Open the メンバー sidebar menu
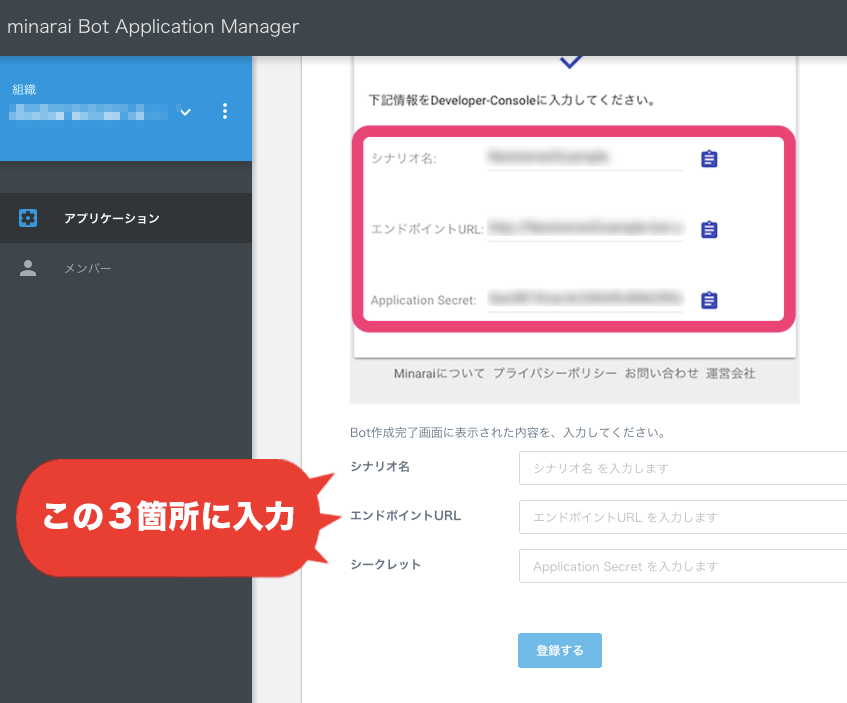Viewport: 847px width, 703px height. [126, 268]
